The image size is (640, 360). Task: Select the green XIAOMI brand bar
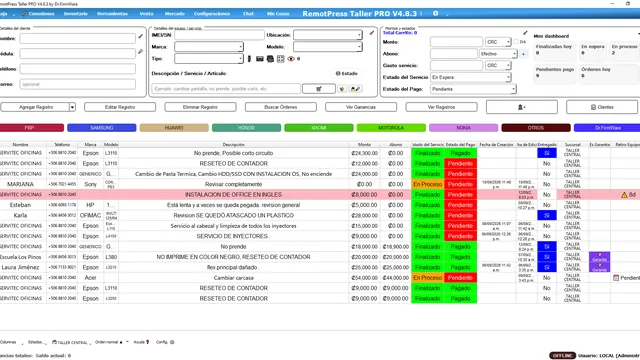pos(319,128)
